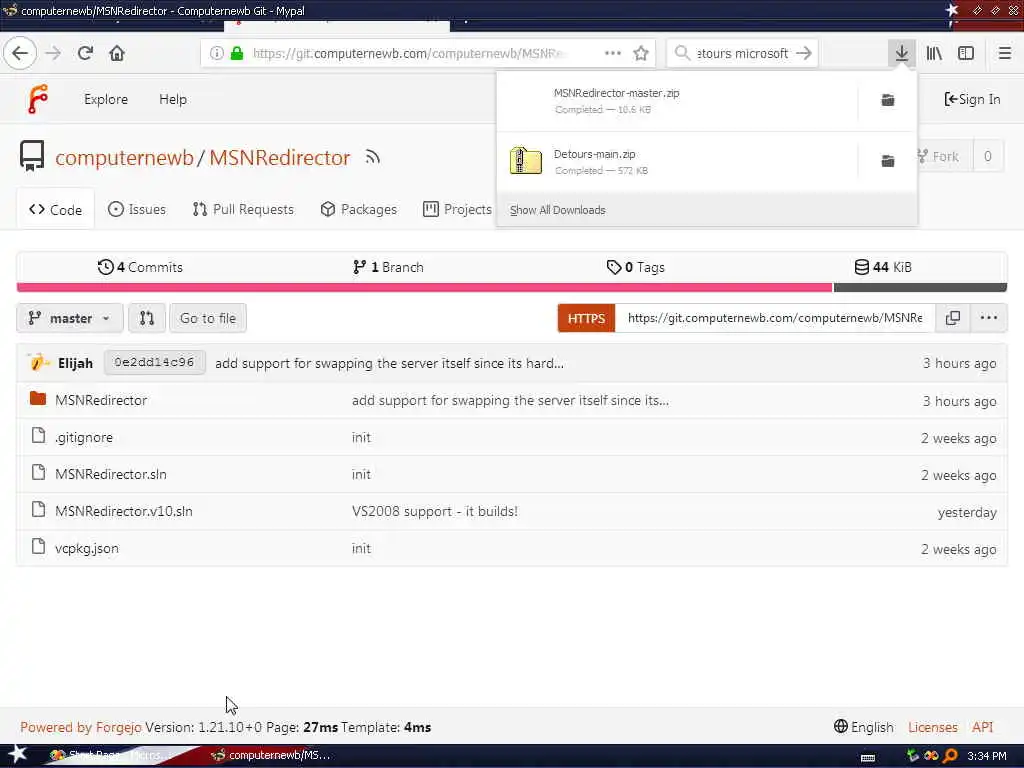
Task: Open the Pull Requests tab
Action: tap(243, 209)
